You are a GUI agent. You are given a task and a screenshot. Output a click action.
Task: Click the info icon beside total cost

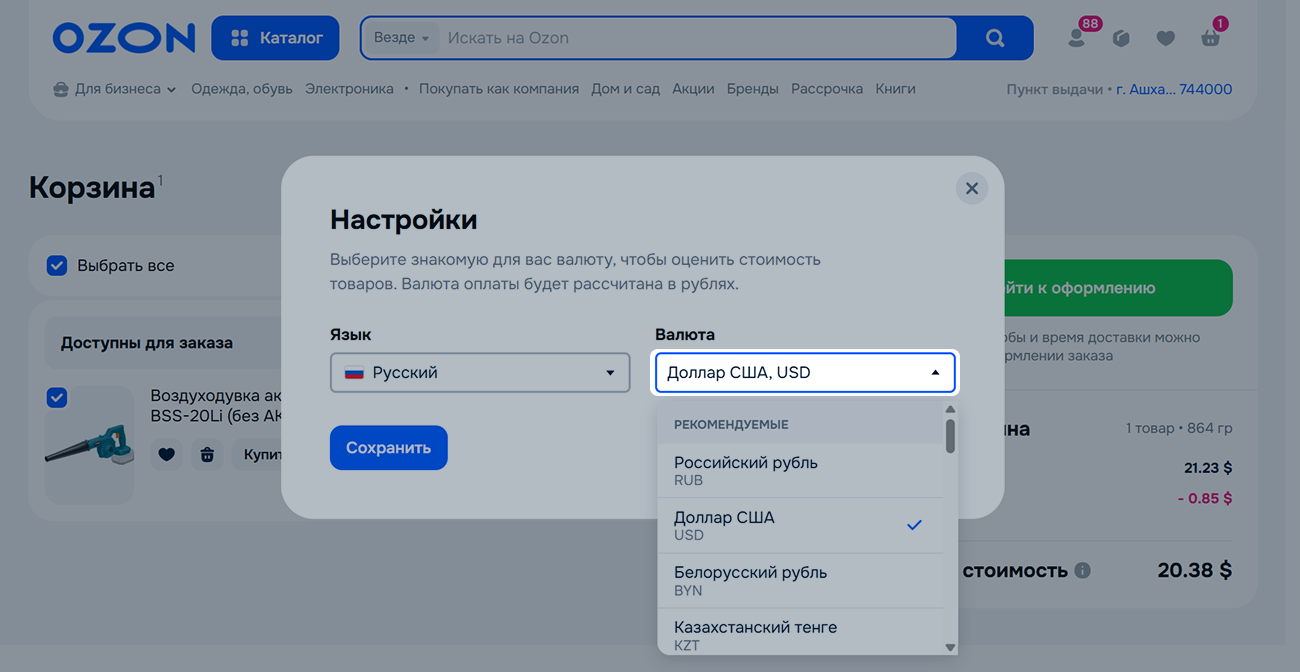tap(1082, 571)
